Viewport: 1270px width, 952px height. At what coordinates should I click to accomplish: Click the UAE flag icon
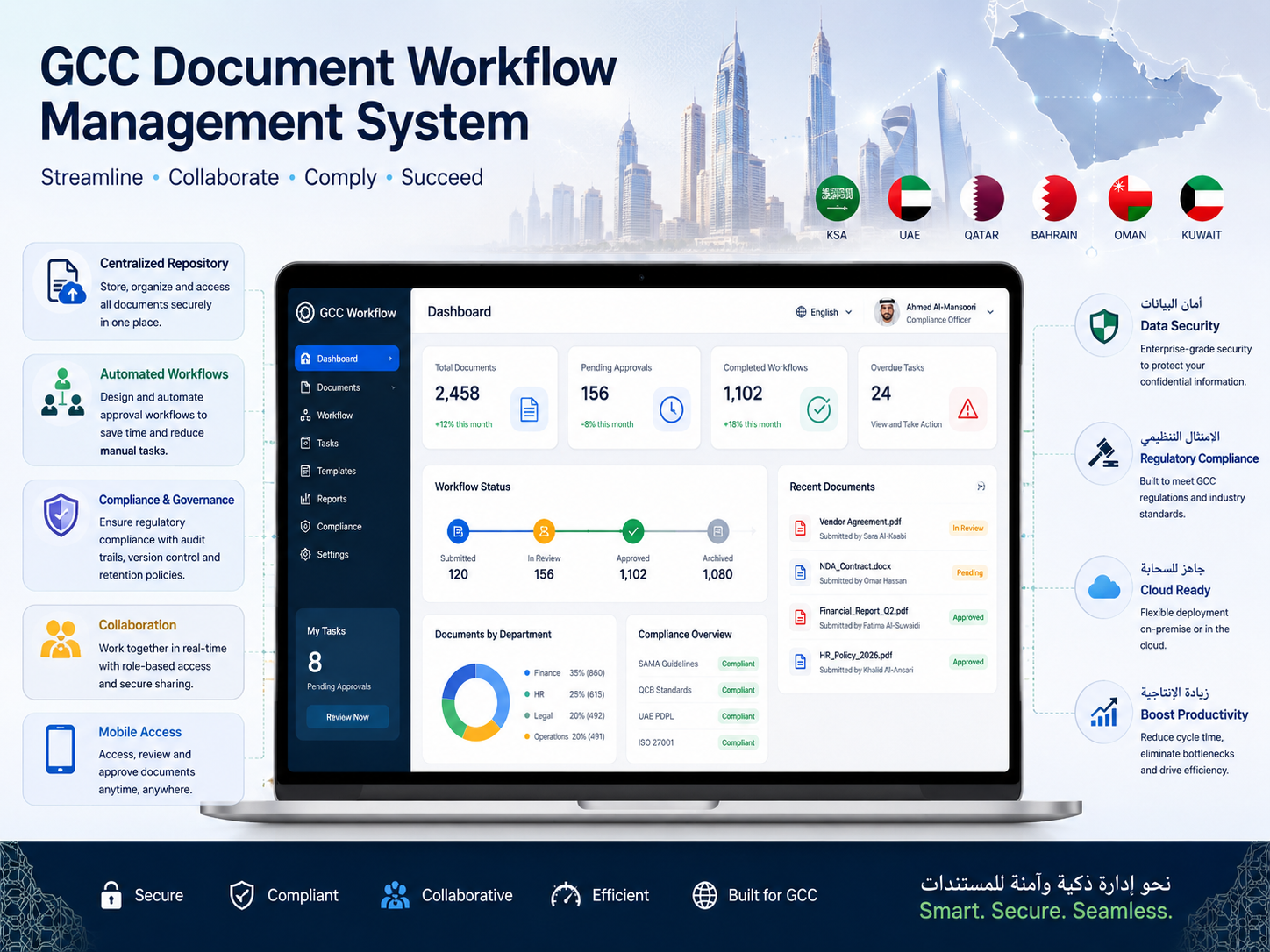pyautogui.click(x=910, y=198)
